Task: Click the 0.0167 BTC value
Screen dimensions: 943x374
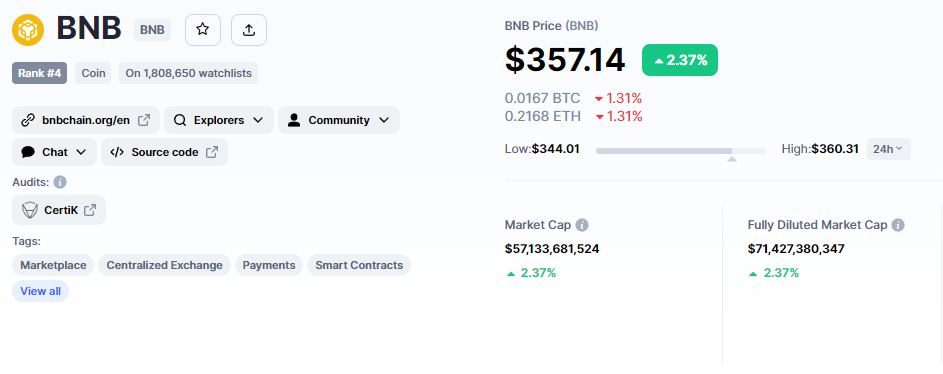Action: (x=542, y=99)
